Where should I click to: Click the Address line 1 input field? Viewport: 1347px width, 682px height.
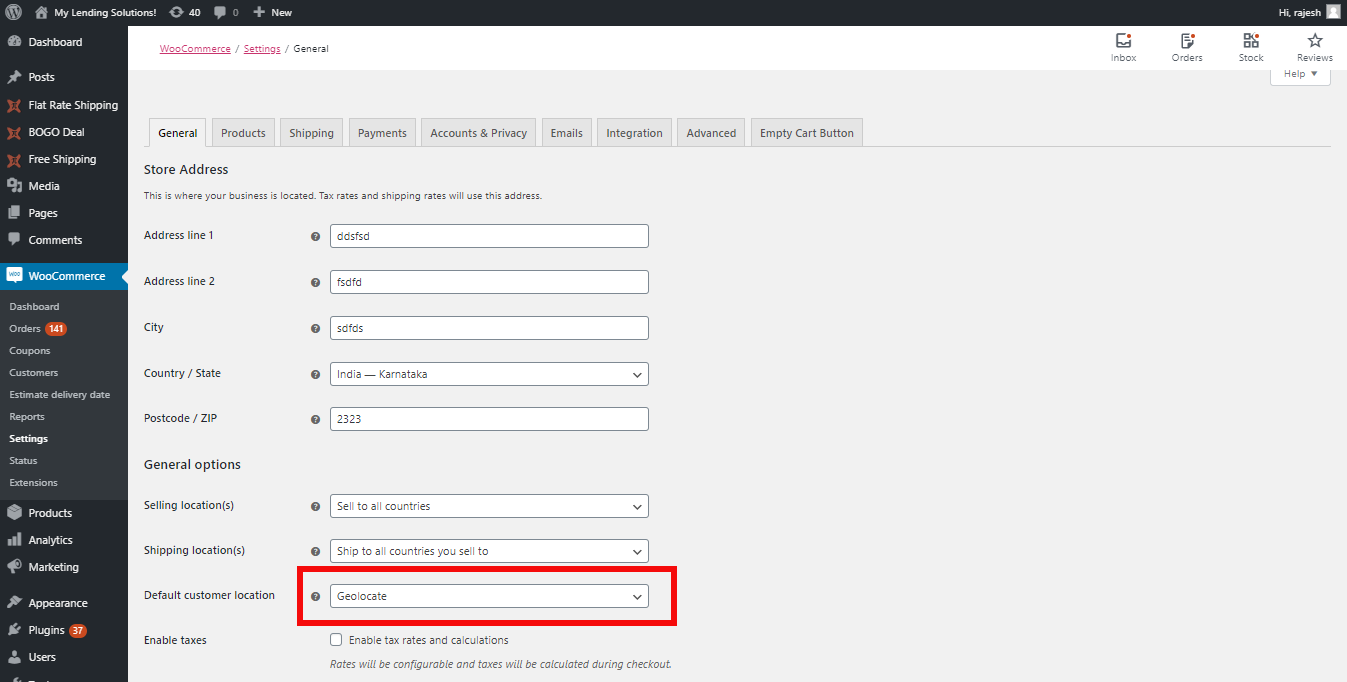[x=488, y=236]
